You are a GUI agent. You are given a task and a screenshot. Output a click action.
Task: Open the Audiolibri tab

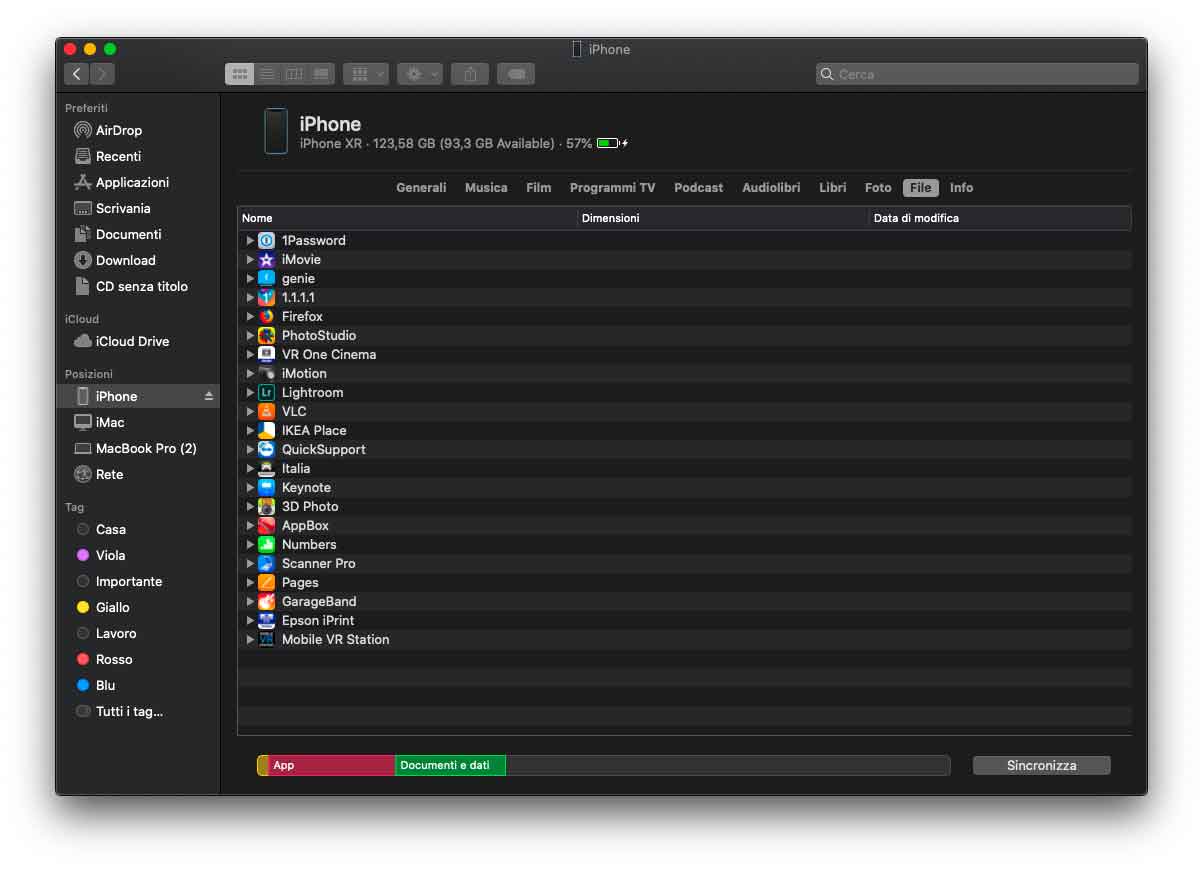click(x=771, y=188)
